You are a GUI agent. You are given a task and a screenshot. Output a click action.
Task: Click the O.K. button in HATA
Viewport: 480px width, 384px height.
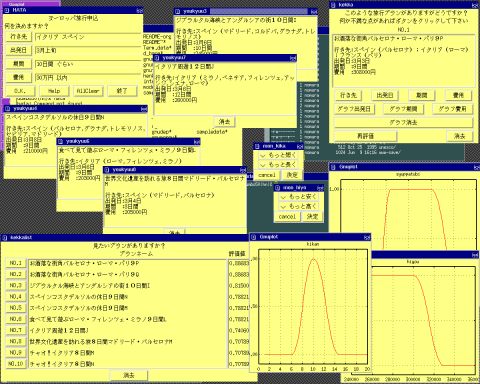pos(20,91)
